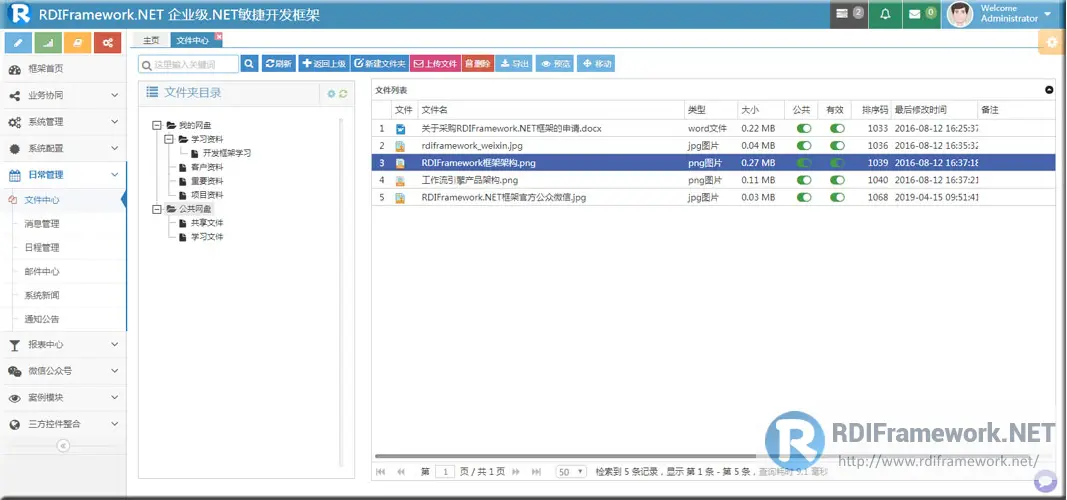Toggle 公共 switch for 工作流引擎产品架构.png
Viewport: 1067px width, 500px height.
[804, 180]
